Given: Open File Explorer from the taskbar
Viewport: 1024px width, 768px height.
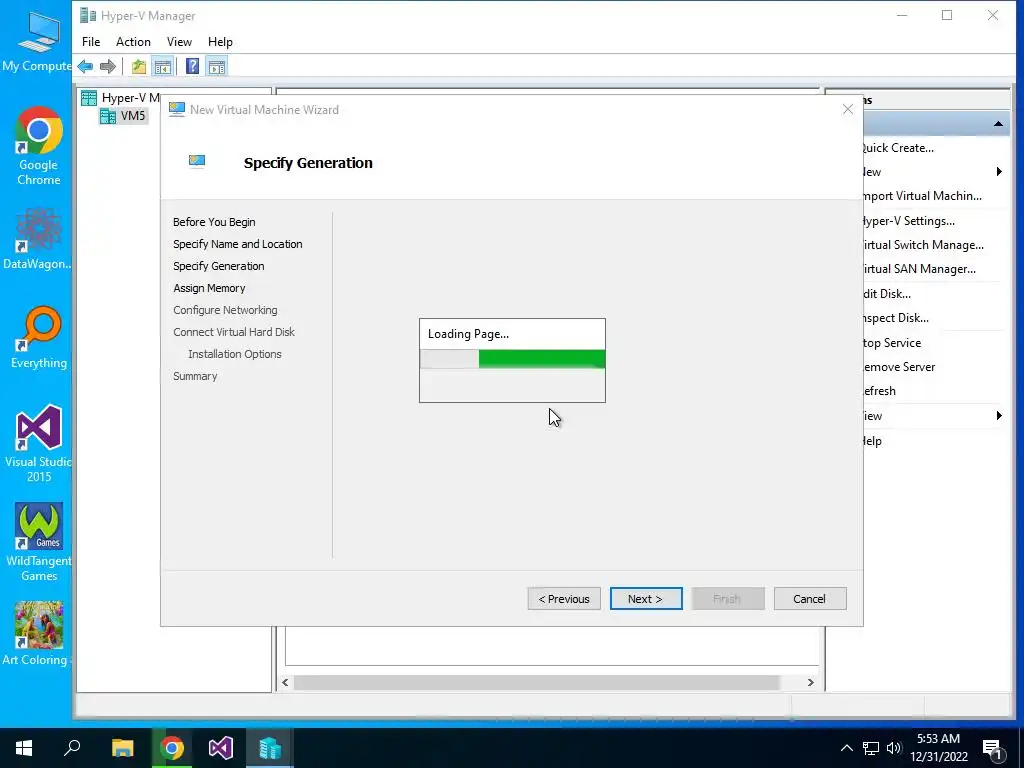Looking at the screenshot, I should point(122,748).
